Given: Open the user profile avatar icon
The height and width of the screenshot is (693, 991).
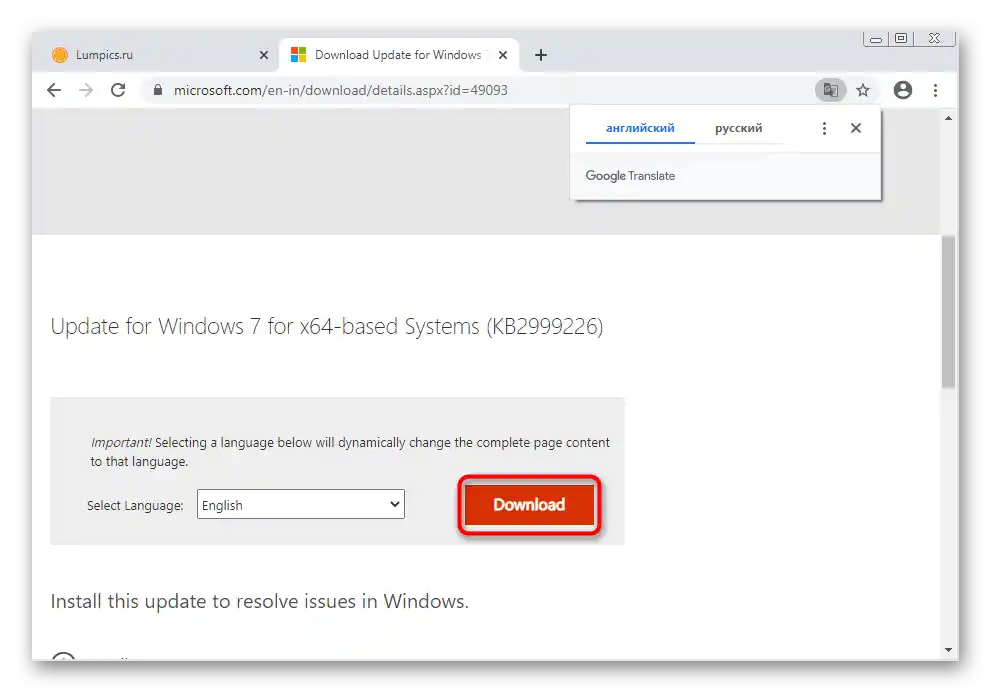Looking at the screenshot, I should (903, 90).
